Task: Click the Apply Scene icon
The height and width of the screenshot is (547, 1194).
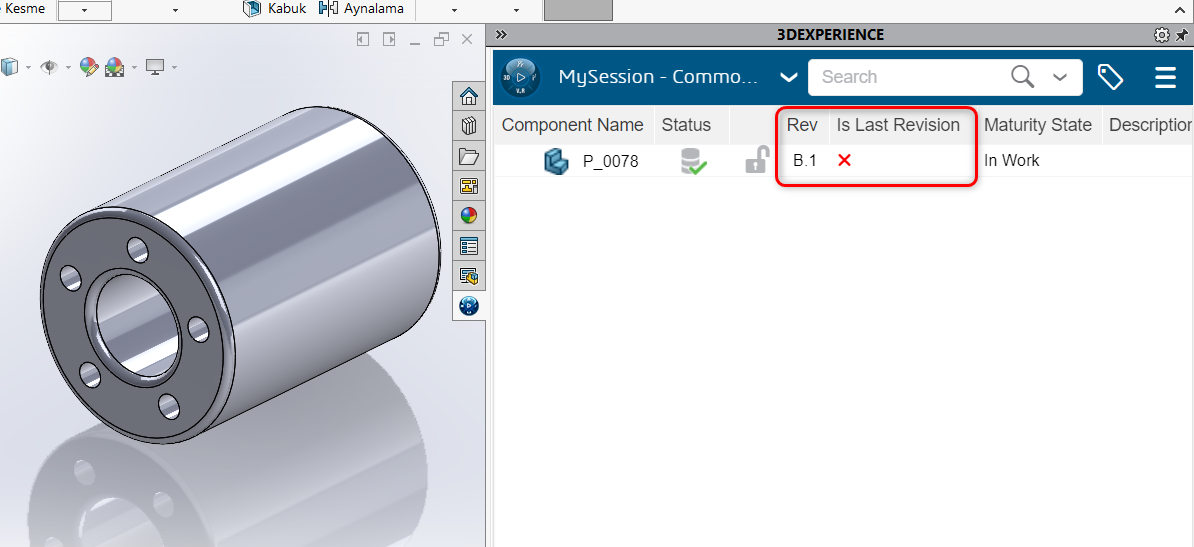Action: [115, 67]
